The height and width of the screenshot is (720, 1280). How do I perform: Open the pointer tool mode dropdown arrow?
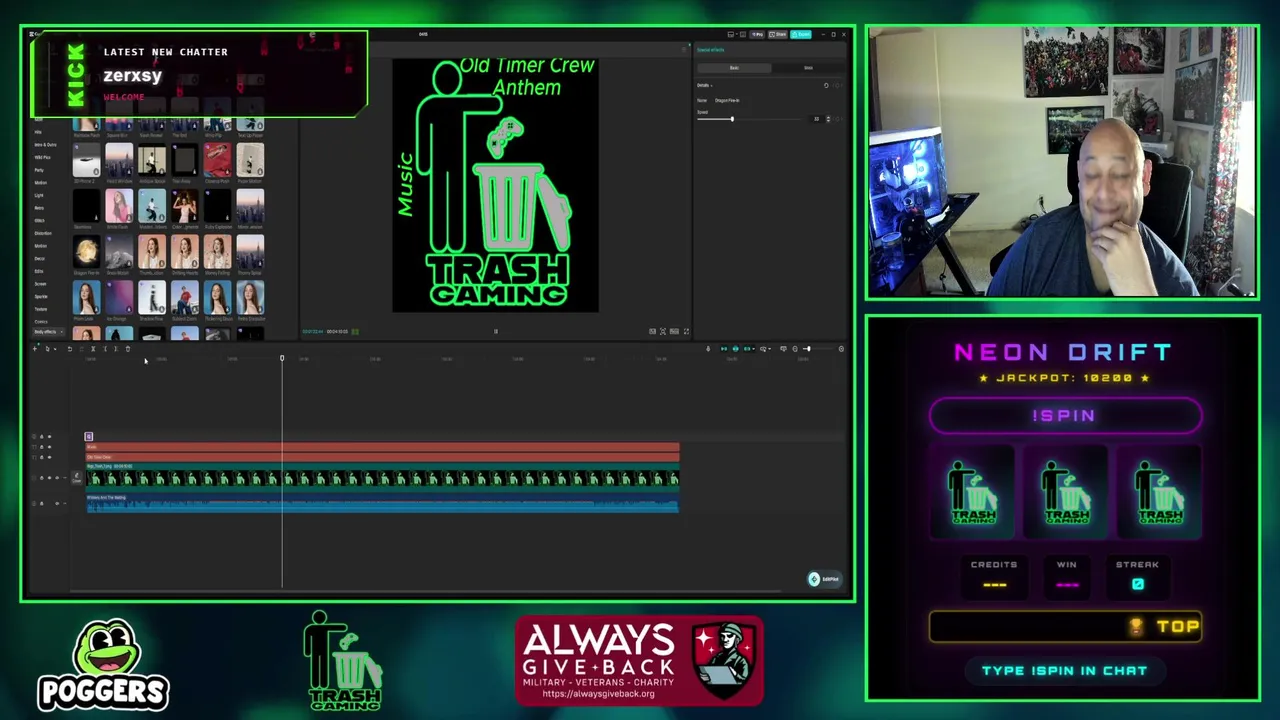(x=55, y=349)
